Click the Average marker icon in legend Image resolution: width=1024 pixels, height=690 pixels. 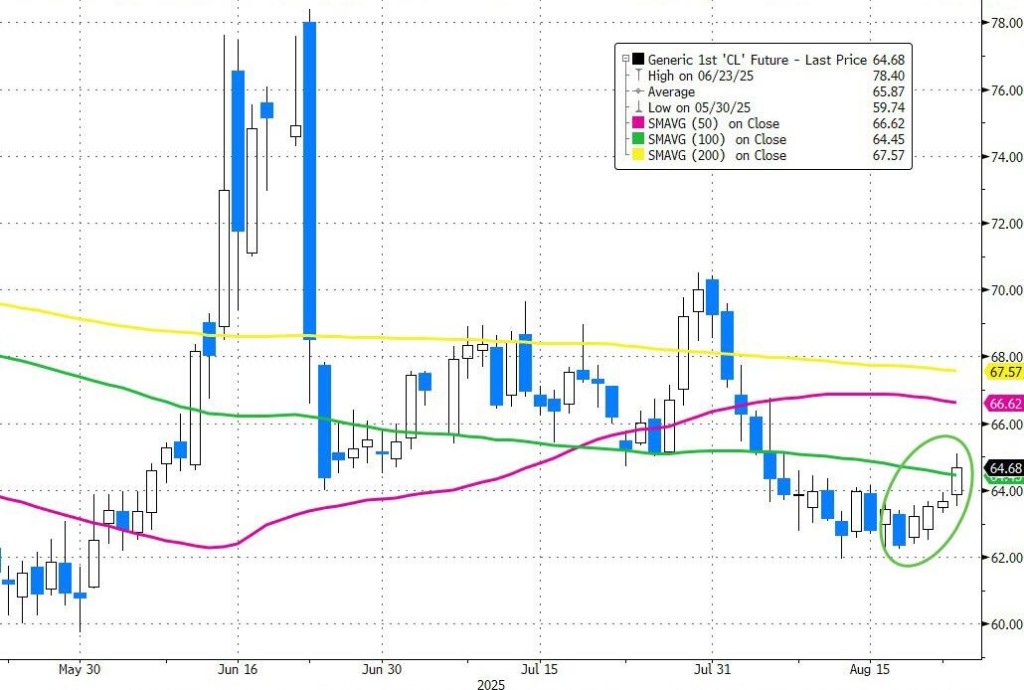click(639, 92)
